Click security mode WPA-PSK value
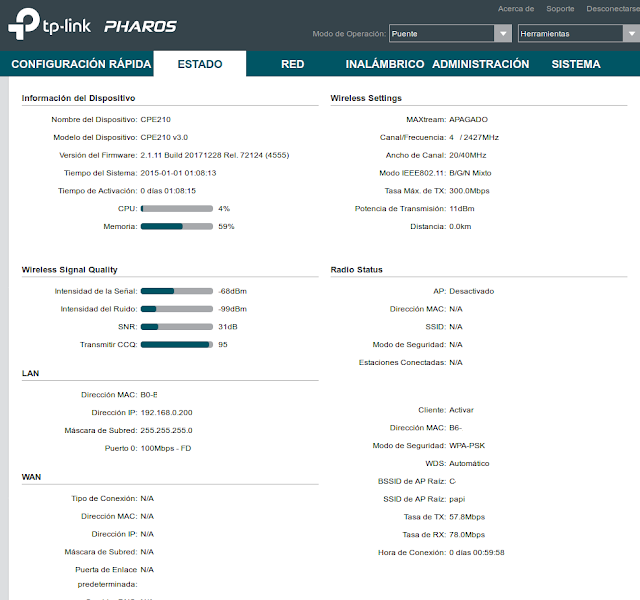Viewport: 640px width, 600px height. 467,445
